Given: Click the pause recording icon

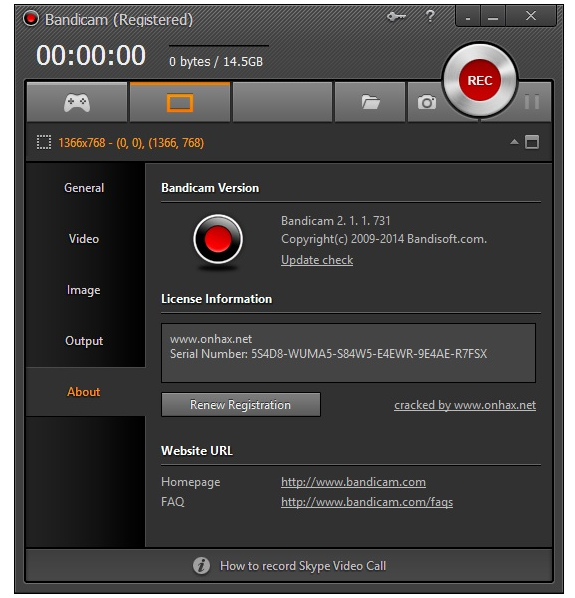Looking at the screenshot, I should [x=532, y=102].
